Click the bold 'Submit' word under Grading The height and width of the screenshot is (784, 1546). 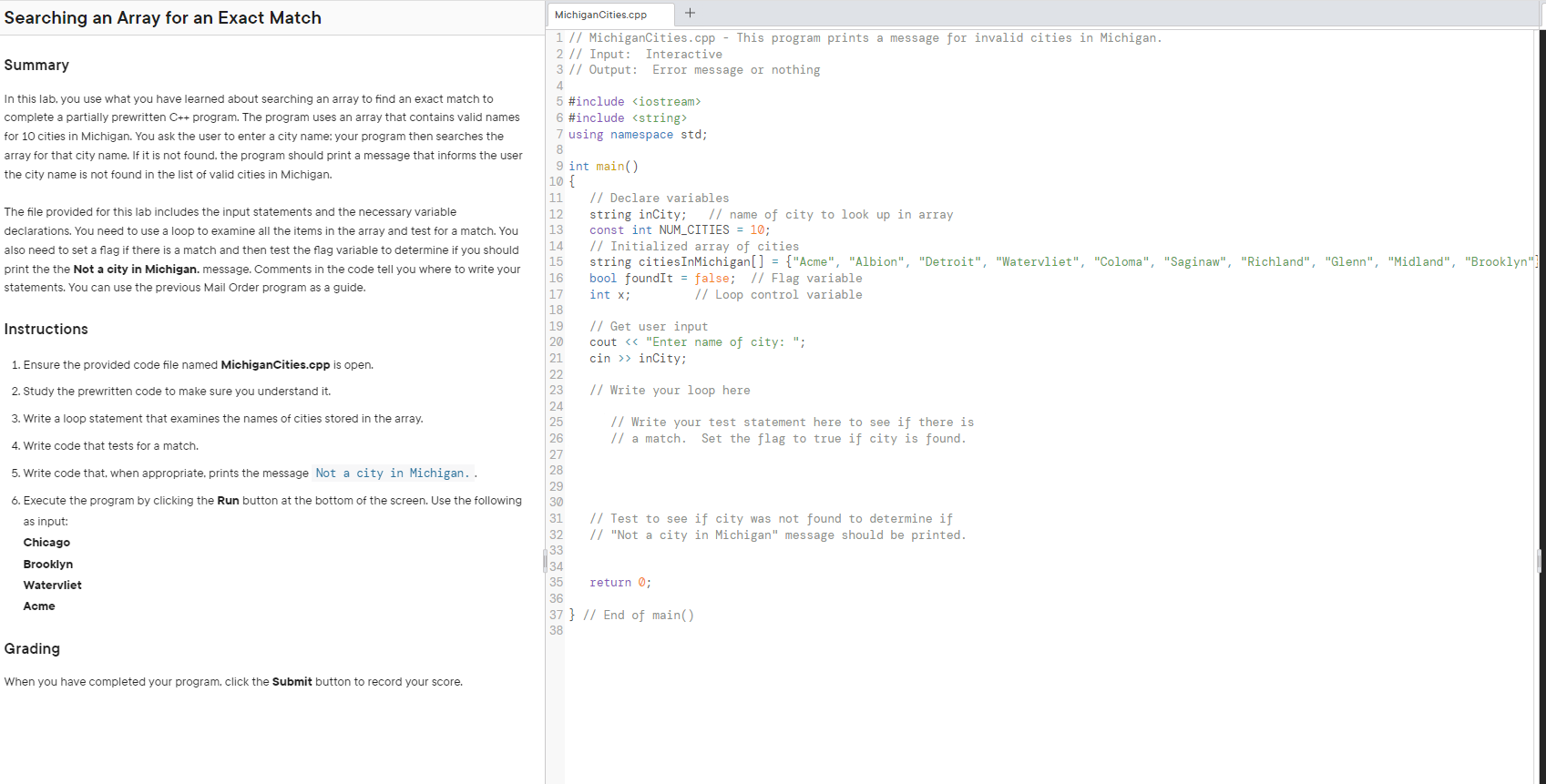tap(292, 682)
